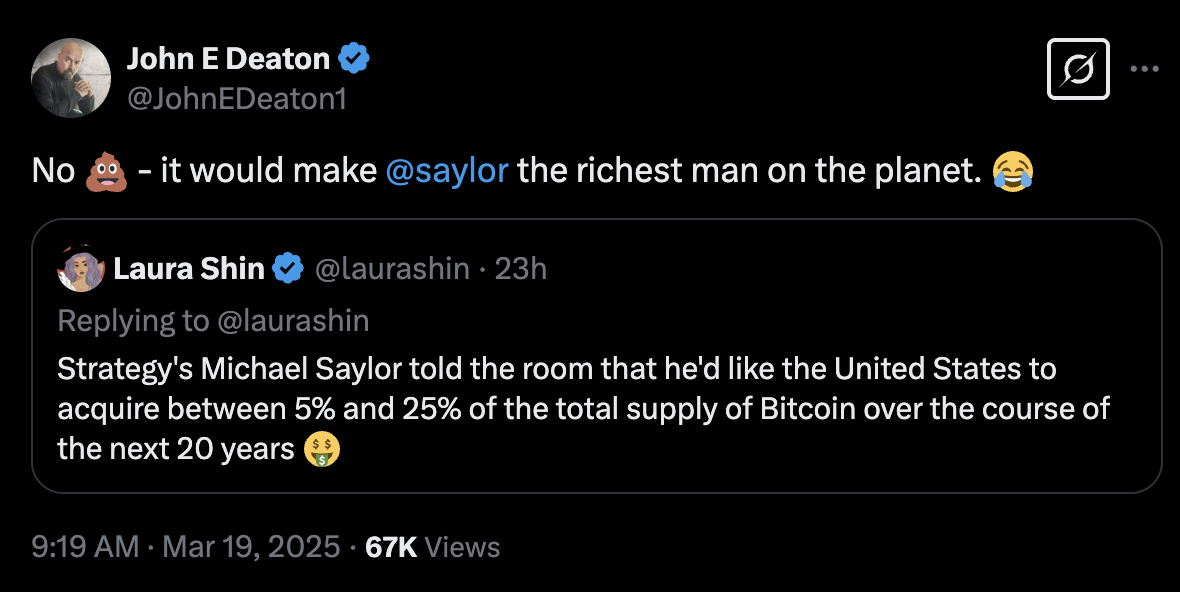This screenshot has height=592, width=1180.
Task: Click the "Replying to @laurashin" line
Action: point(213,320)
